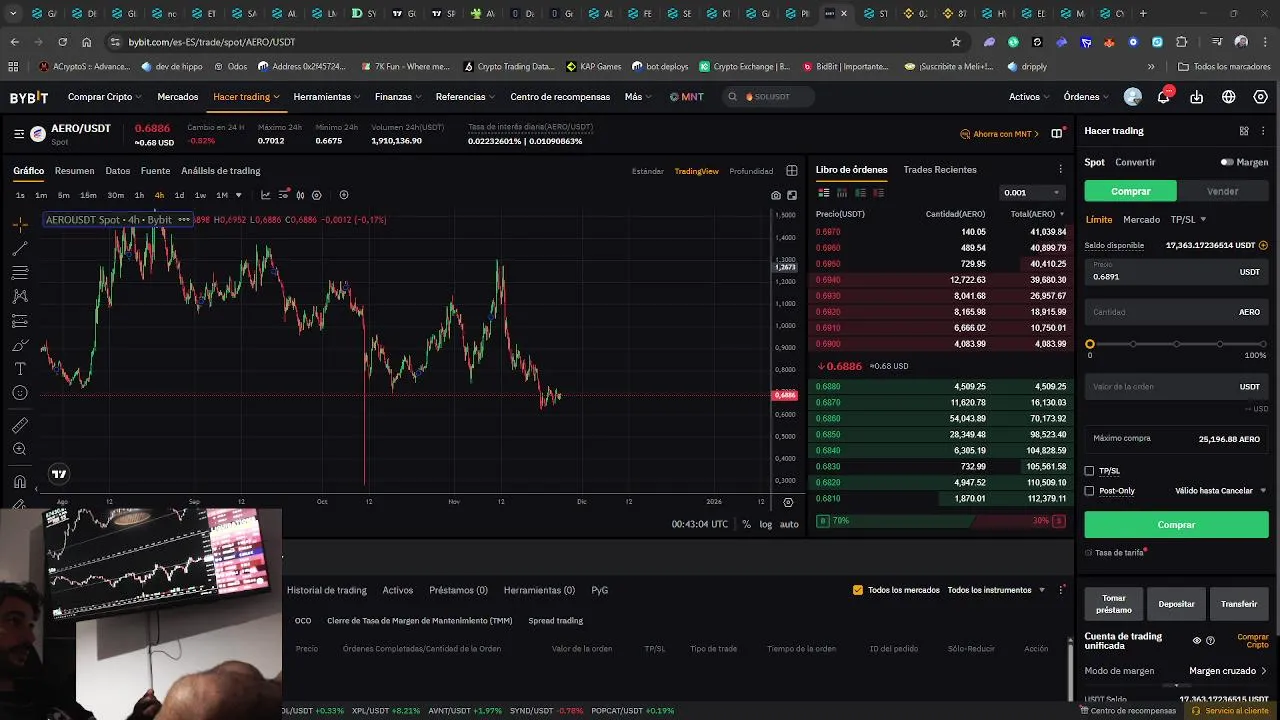Switch to Profundidad chart view

tap(751, 171)
